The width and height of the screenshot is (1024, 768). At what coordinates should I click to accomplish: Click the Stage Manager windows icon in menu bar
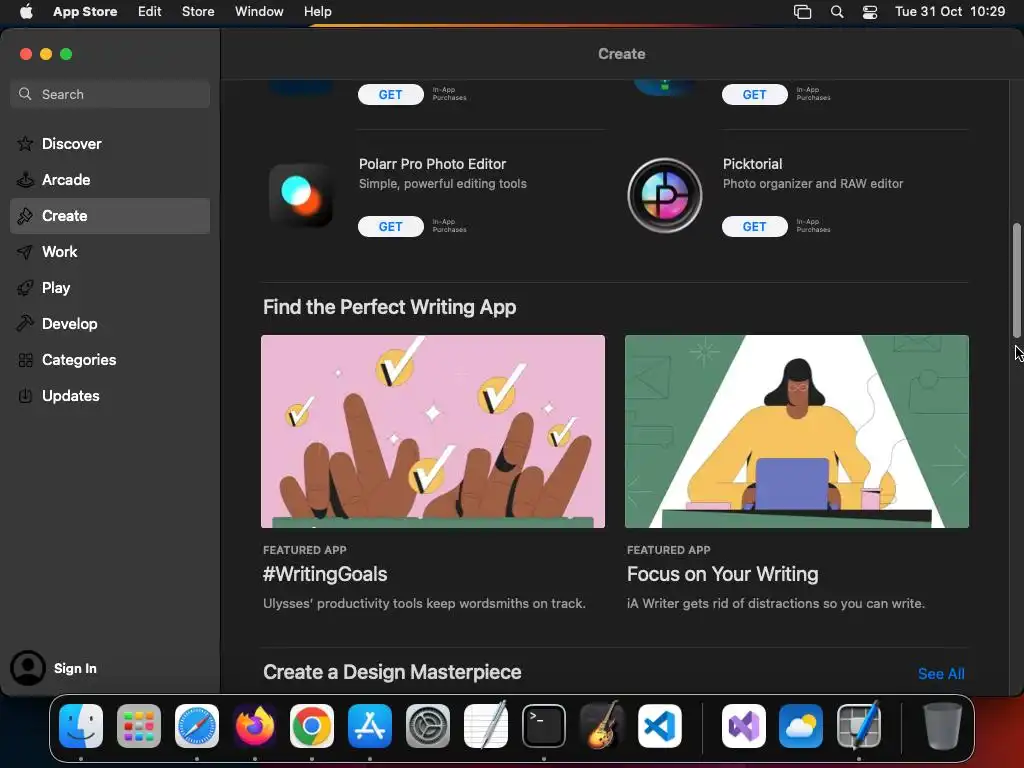coord(802,12)
